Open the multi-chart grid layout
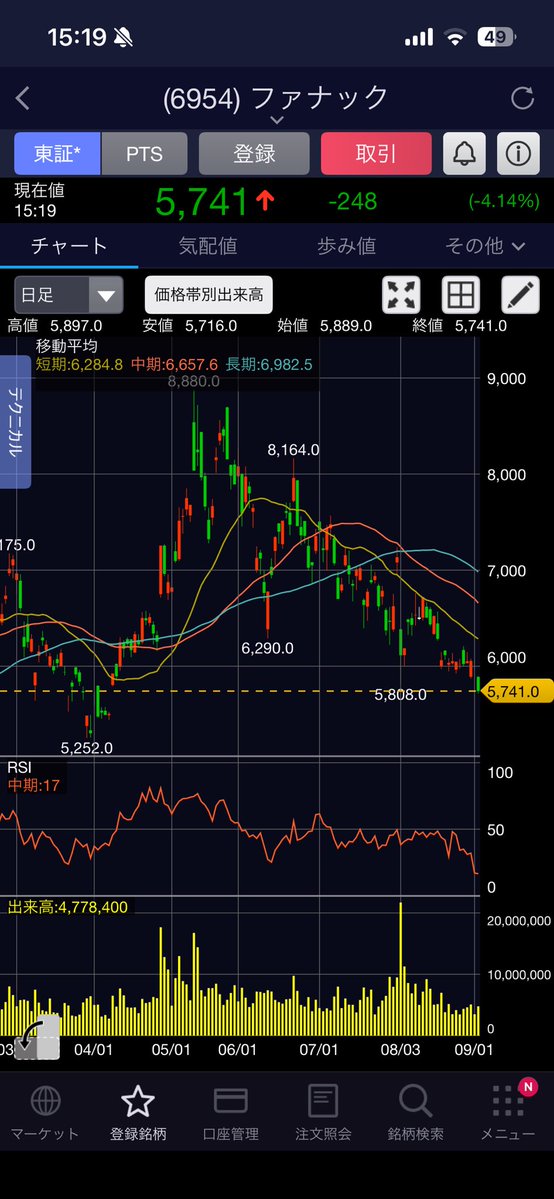The width and height of the screenshot is (554, 1199). (x=461, y=294)
